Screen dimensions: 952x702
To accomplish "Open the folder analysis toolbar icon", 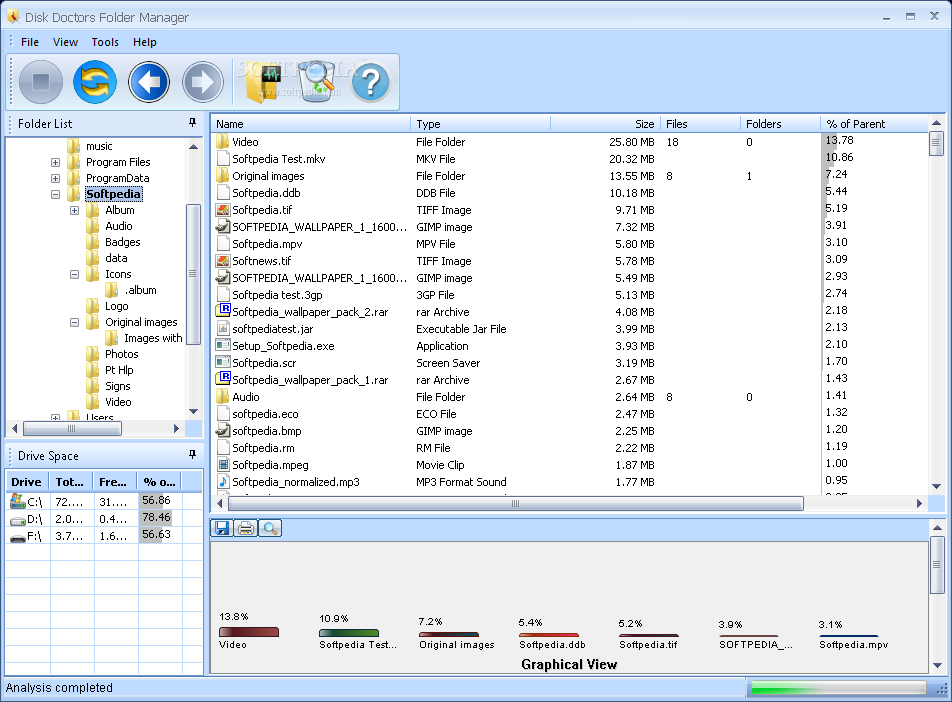I will (x=264, y=83).
